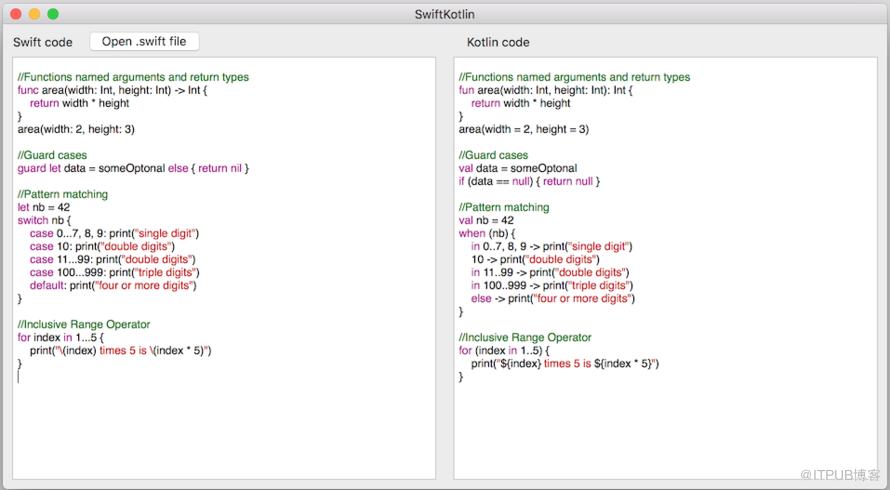
Task: Click Kotlin line 'area(width = 2, height = 3)'
Action: 524,129
